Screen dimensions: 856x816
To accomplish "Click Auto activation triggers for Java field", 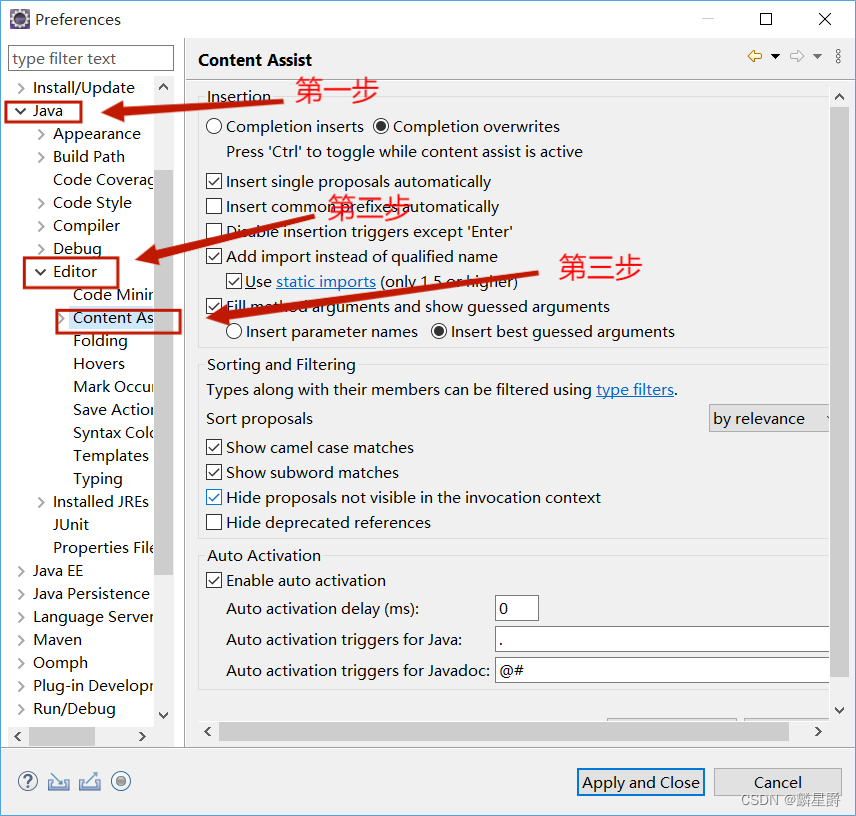I will 662,639.
